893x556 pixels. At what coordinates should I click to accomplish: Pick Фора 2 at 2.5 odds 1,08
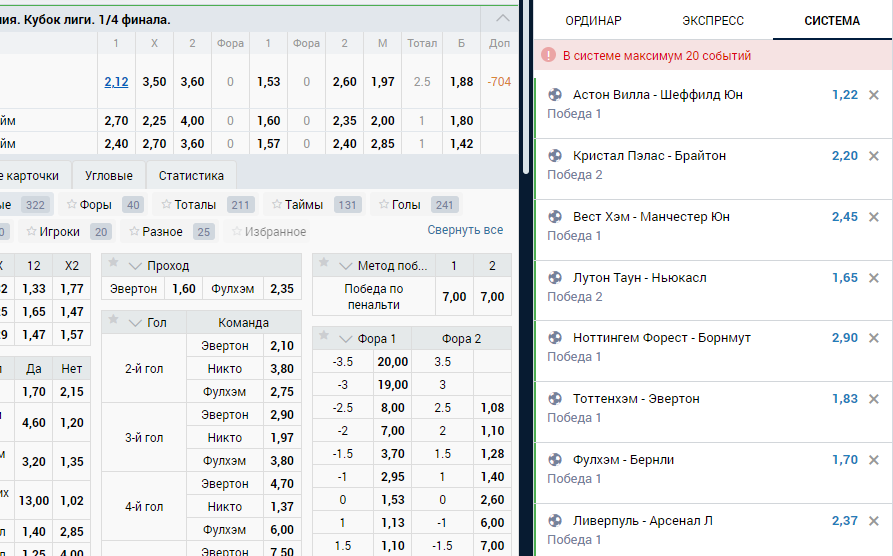492,408
